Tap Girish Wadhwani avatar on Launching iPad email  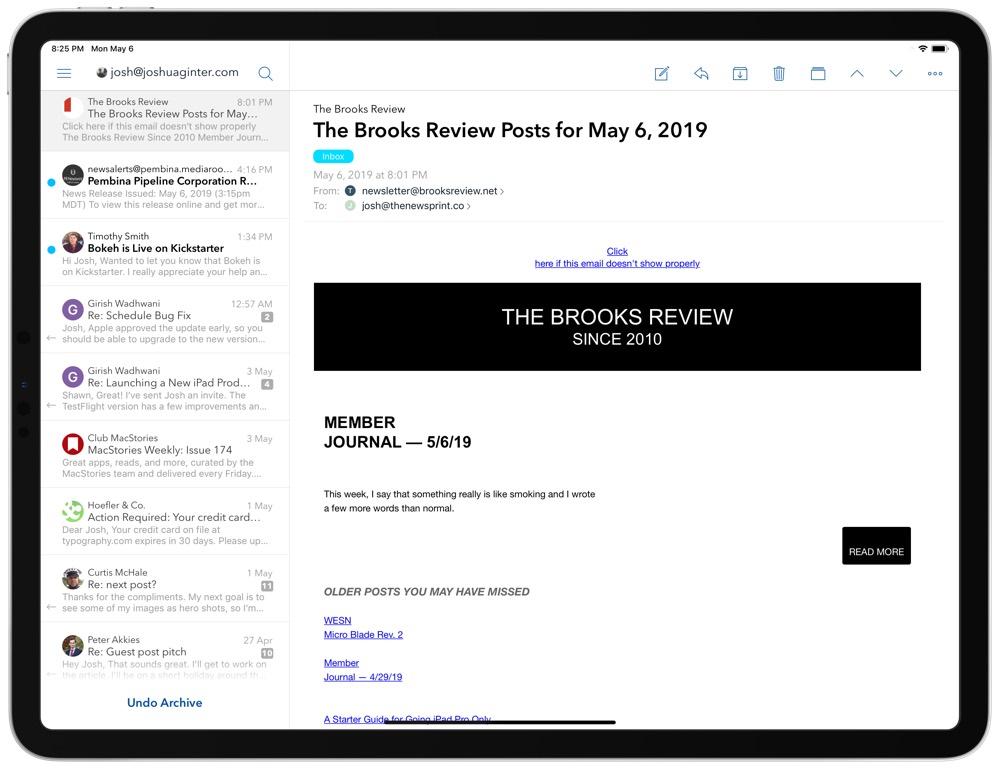point(73,377)
